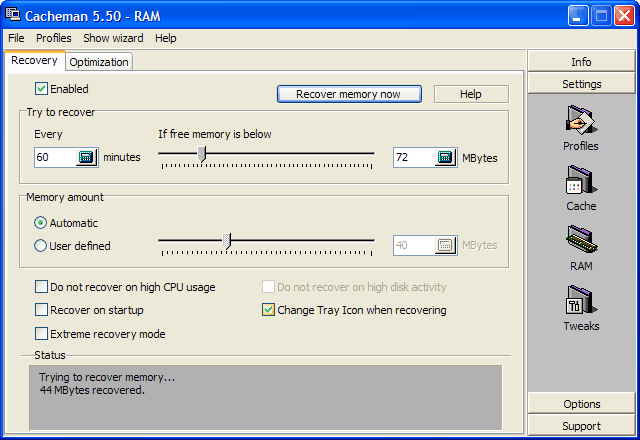Viewport: 640px width, 440px height.
Task: Expand the Options sidebar section
Action: pyautogui.click(x=581, y=404)
